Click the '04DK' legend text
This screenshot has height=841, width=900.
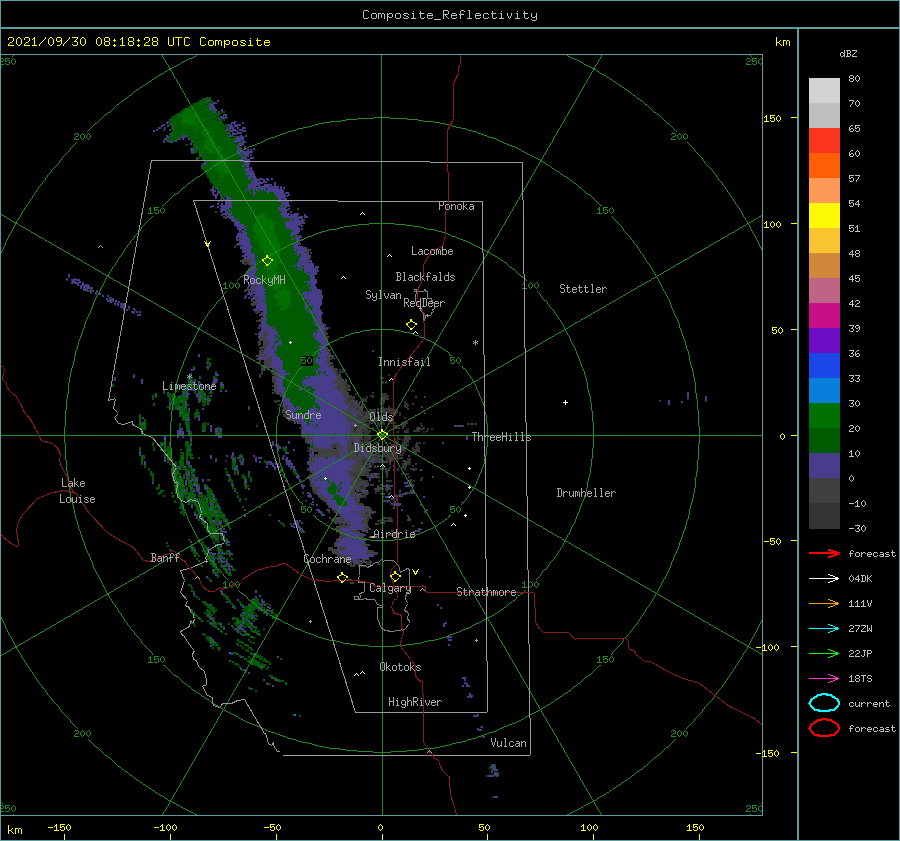(860, 579)
